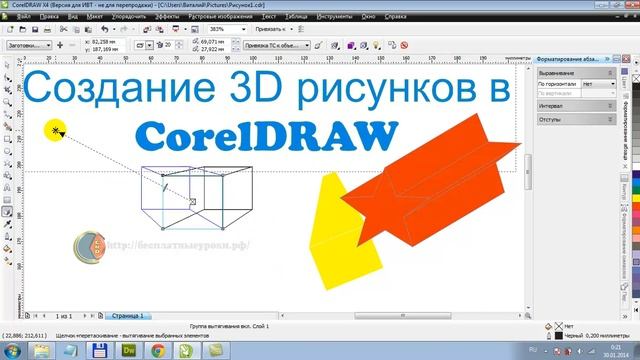Select the Freehand tool in the toolbox
640x360 pixels.
(7, 114)
